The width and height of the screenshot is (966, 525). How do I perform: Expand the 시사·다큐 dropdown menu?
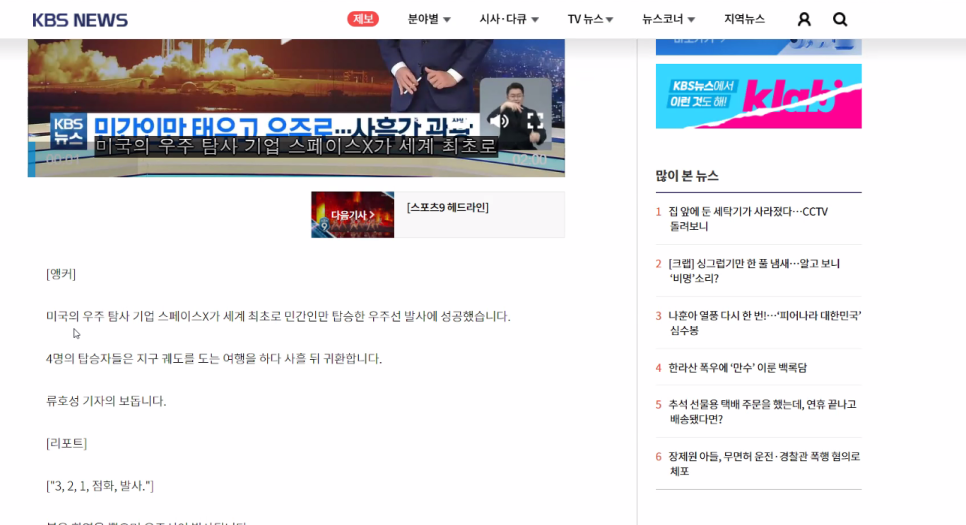(509, 19)
